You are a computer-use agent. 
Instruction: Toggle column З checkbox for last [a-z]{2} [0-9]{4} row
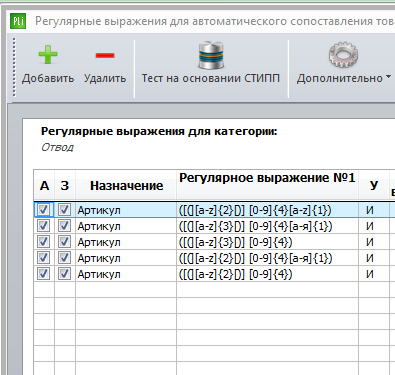[64, 274]
